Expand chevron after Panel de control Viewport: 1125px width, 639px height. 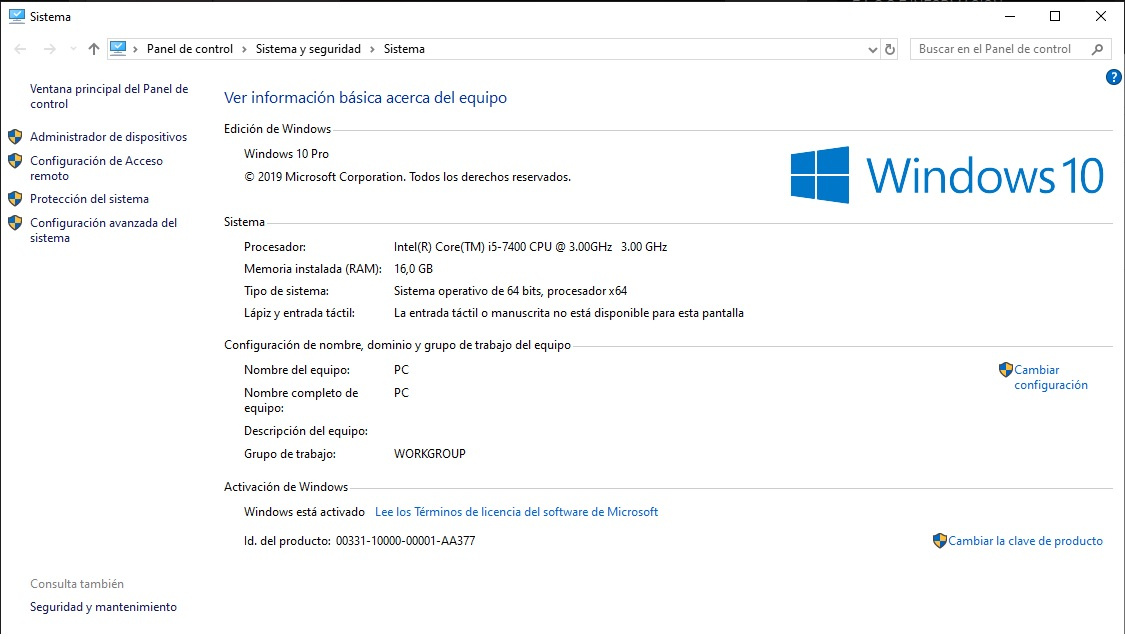pyautogui.click(x=244, y=49)
